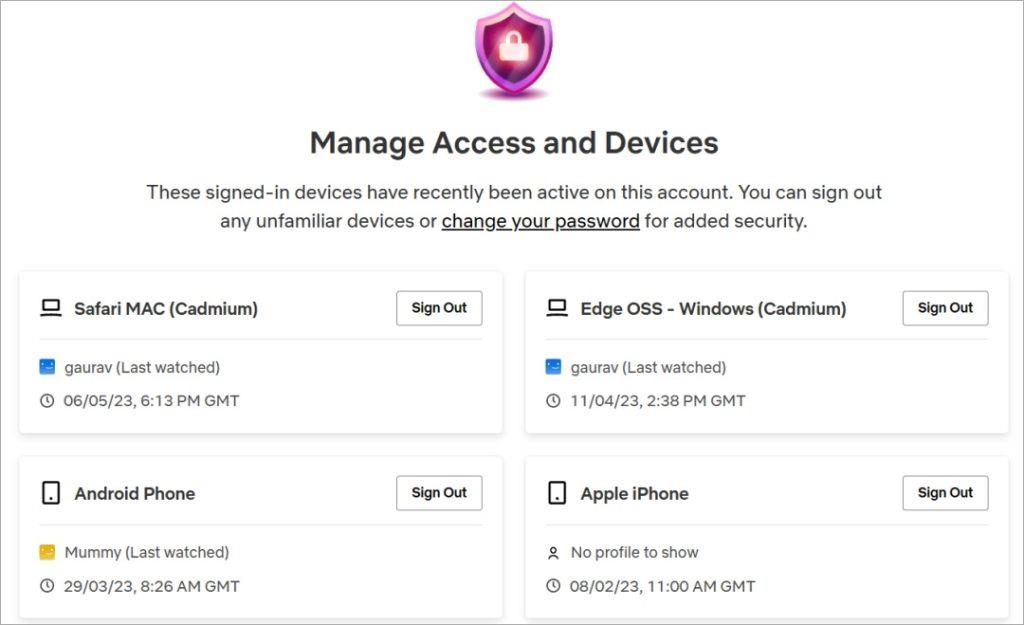Click gaurav's blue profile avatar in Safari card
Image resolution: width=1024 pixels, height=625 pixels.
point(47,367)
